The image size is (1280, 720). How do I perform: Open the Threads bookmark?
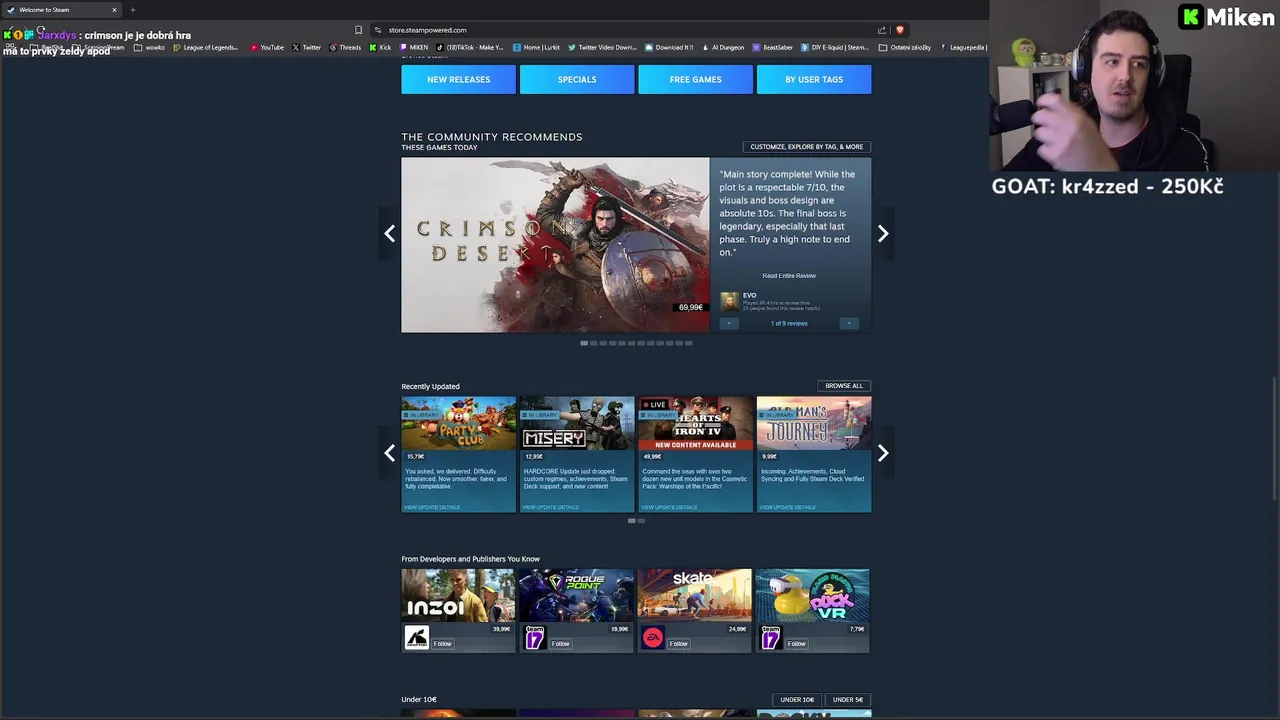[345, 47]
